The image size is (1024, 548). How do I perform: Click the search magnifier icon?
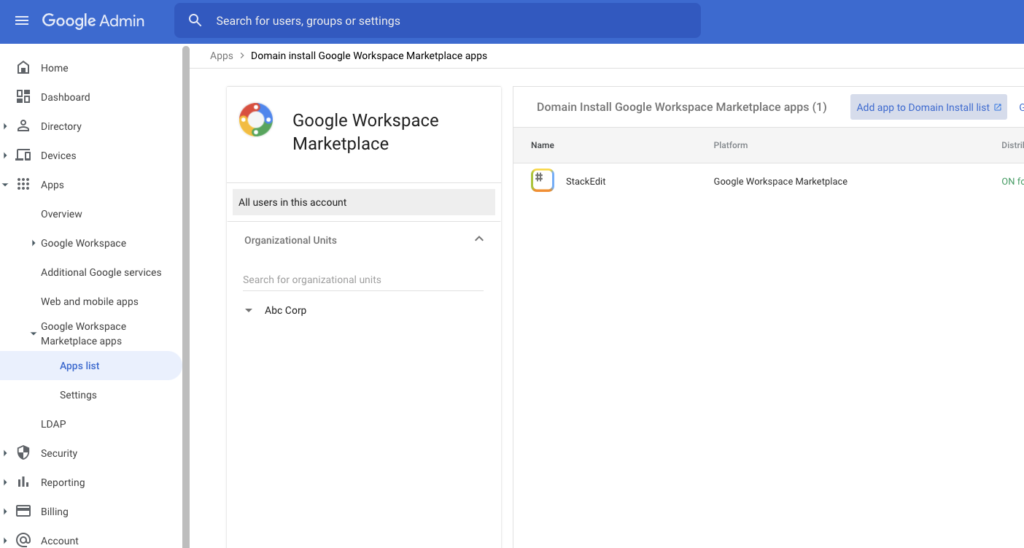pyautogui.click(x=195, y=20)
